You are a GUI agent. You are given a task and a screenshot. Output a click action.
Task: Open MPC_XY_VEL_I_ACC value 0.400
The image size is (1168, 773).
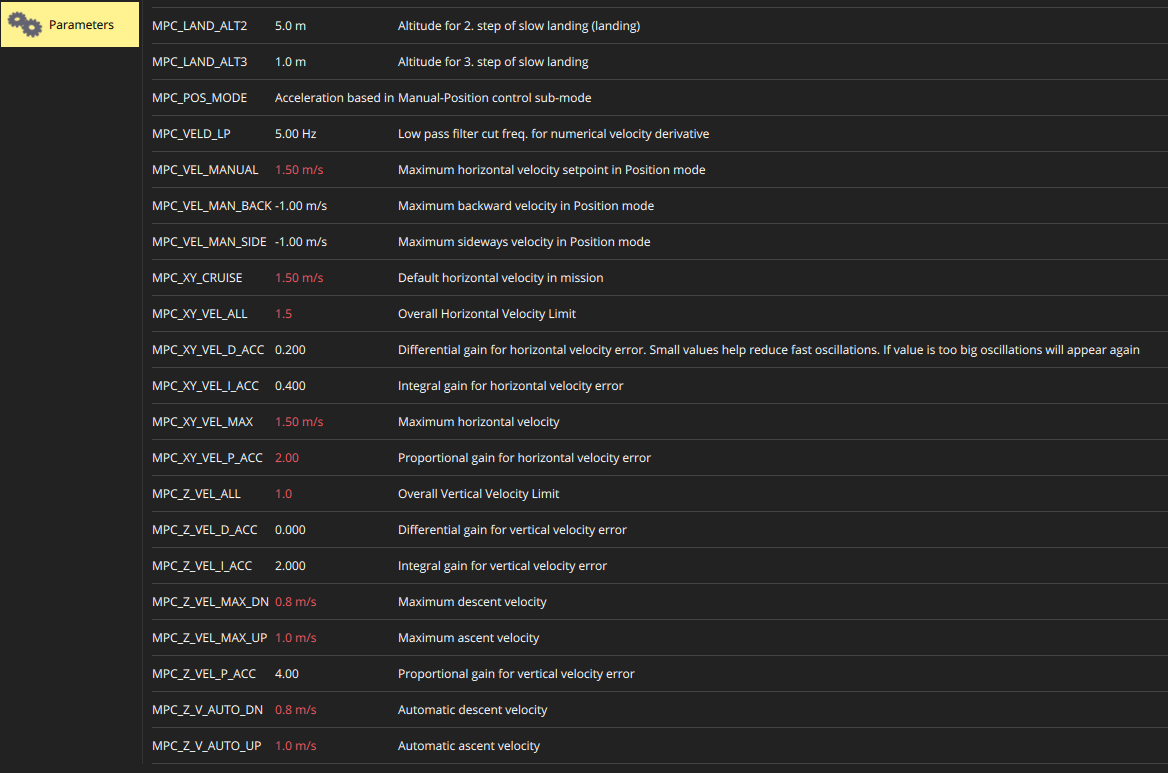[x=290, y=386]
